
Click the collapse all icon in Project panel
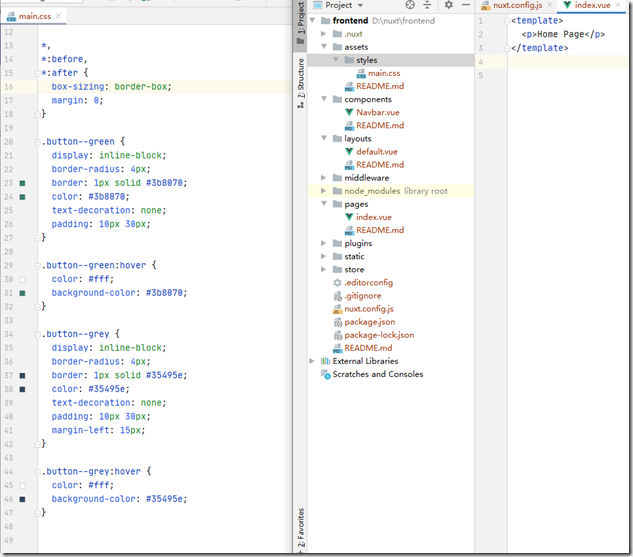coord(427,5)
